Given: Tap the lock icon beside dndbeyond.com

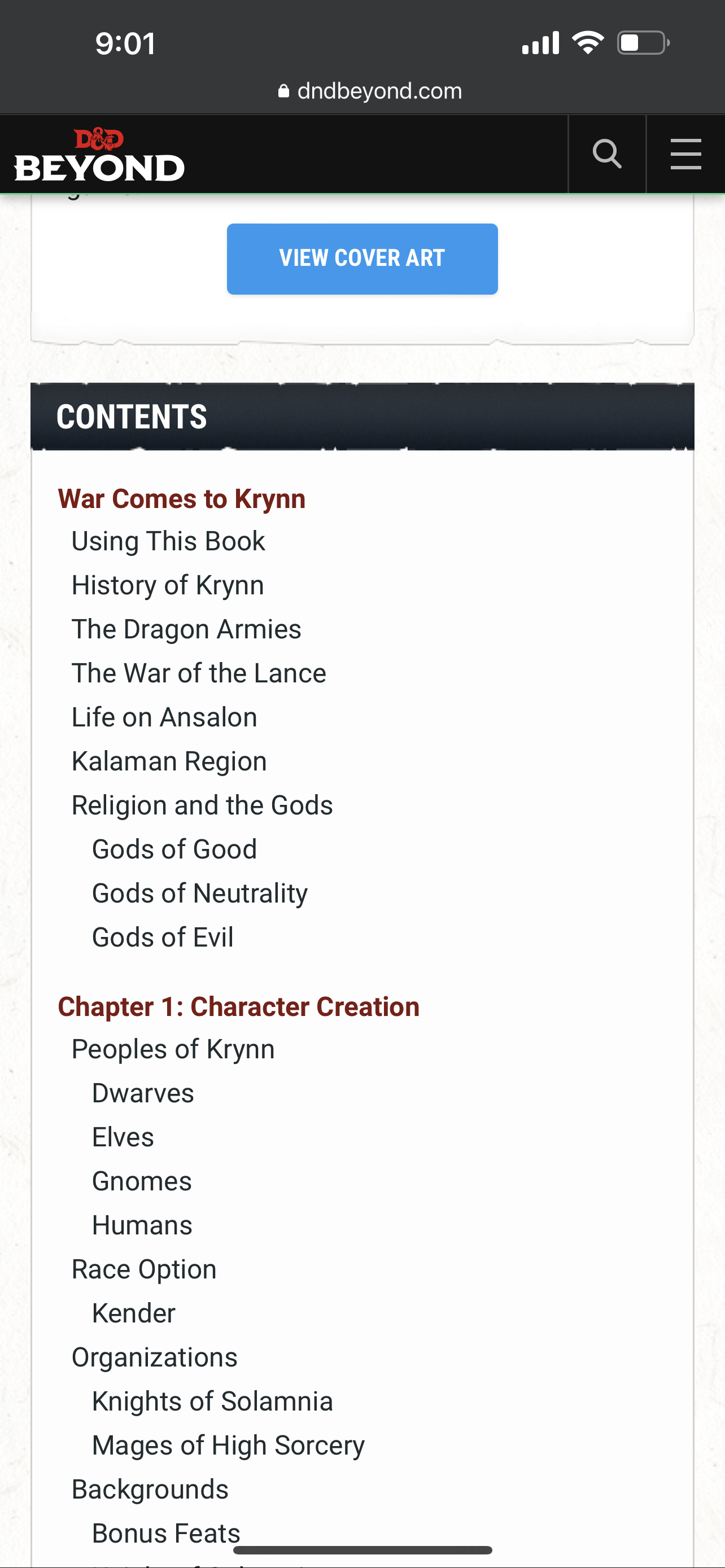Looking at the screenshot, I should pyautogui.click(x=283, y=91).
